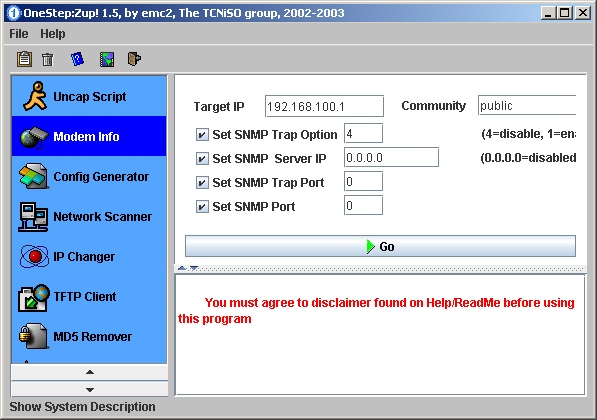Select TFTP Client label in sidebar
This screenshot has width=597, height=420.
pyautogui.click(x=85, y=297)
